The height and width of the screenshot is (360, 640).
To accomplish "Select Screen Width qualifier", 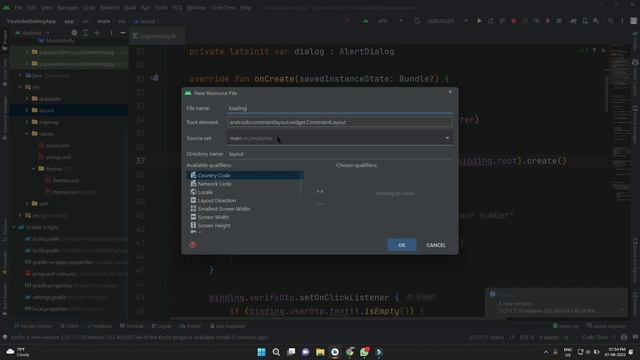I will coord(245,217).
